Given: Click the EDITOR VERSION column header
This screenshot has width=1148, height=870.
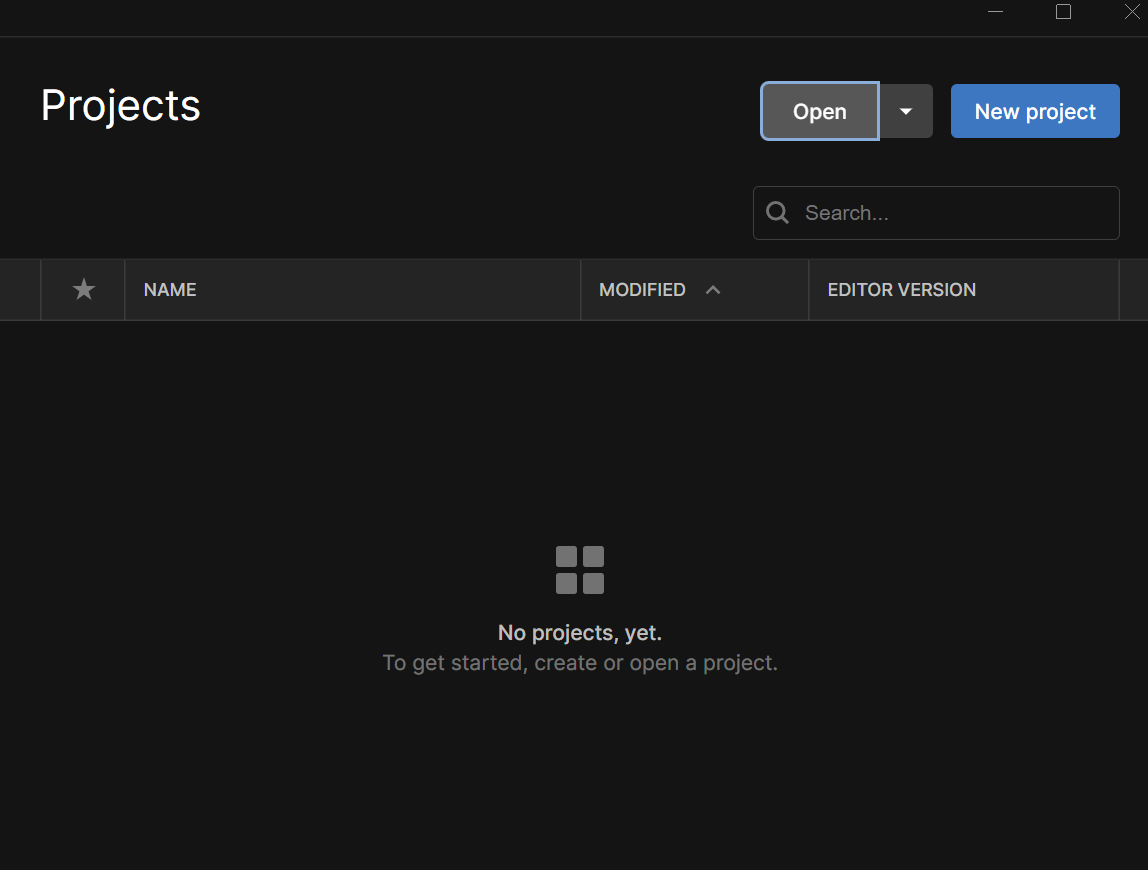Looking at the screenshot, I should coord(901,289).
